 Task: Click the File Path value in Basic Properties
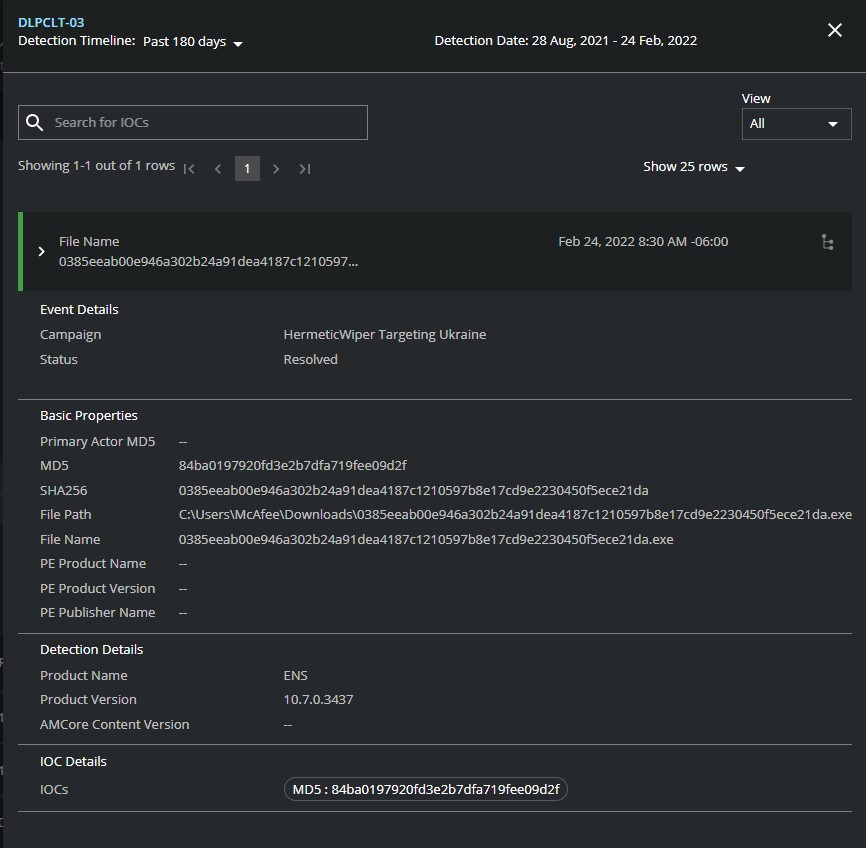click(515, 515)
